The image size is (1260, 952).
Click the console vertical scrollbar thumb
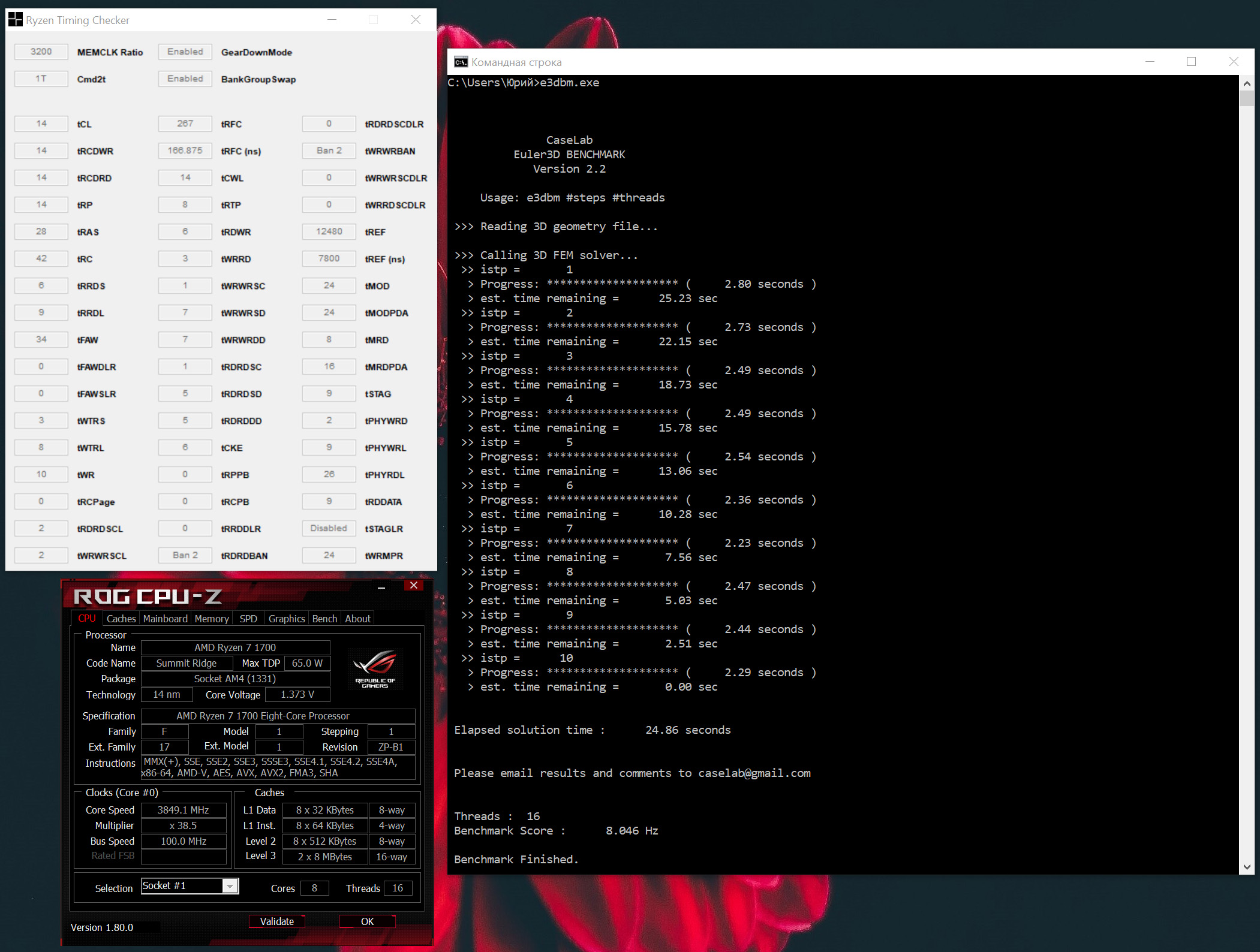tap(1247, 98)
